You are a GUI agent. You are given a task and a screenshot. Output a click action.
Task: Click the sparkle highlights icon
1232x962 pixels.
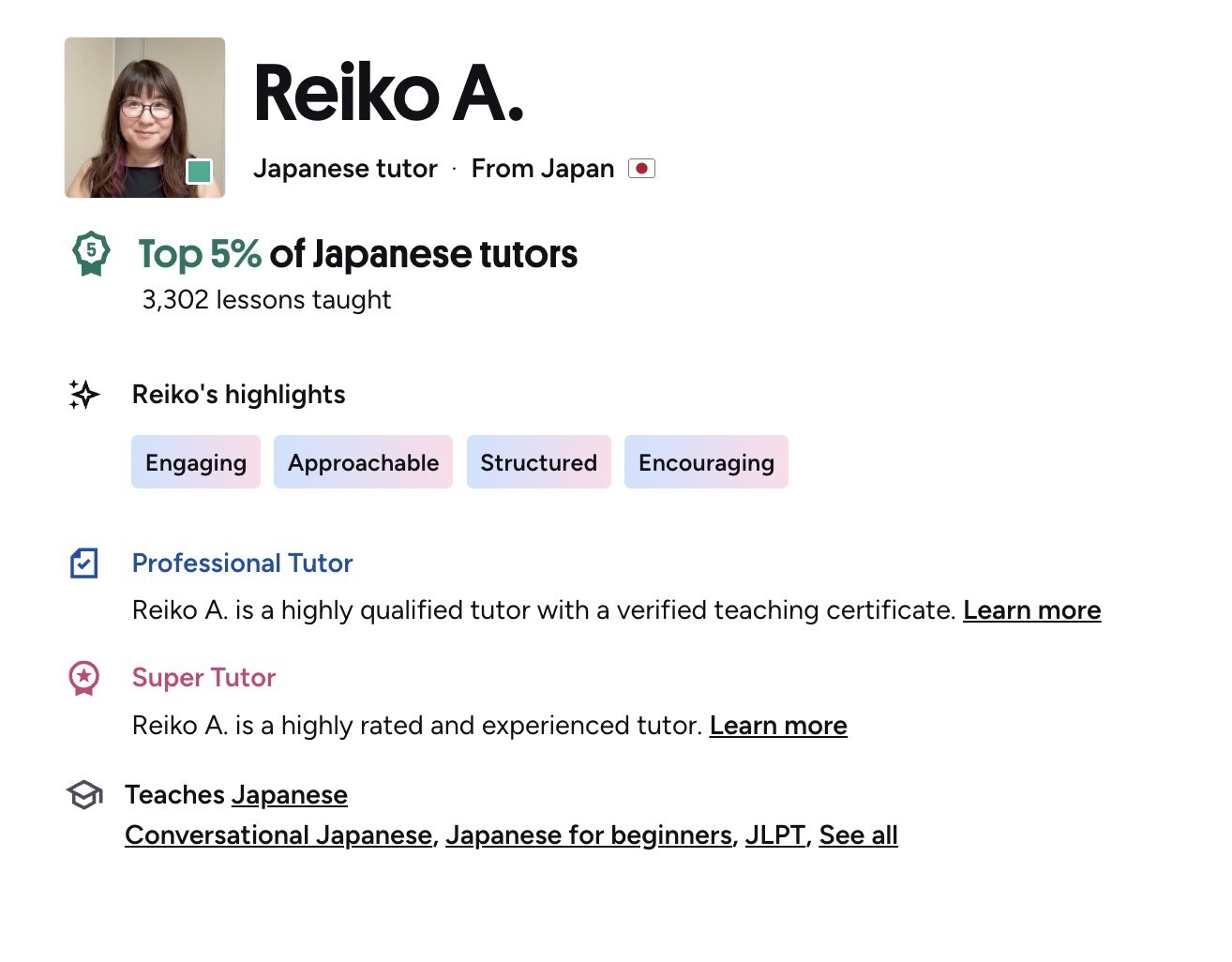[x=83, y=394]
